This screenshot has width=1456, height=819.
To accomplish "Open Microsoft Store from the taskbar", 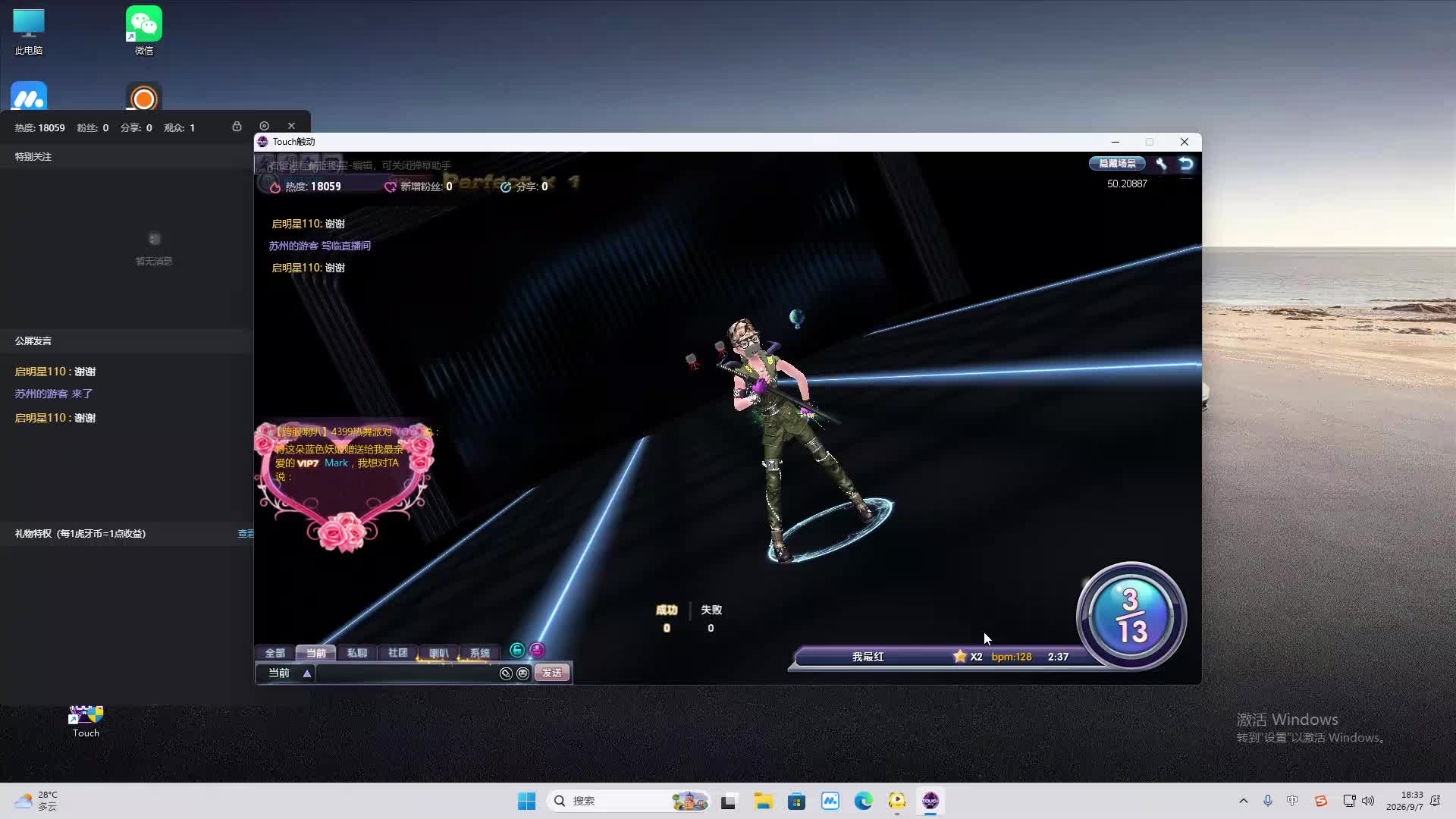I will [796, 801].
